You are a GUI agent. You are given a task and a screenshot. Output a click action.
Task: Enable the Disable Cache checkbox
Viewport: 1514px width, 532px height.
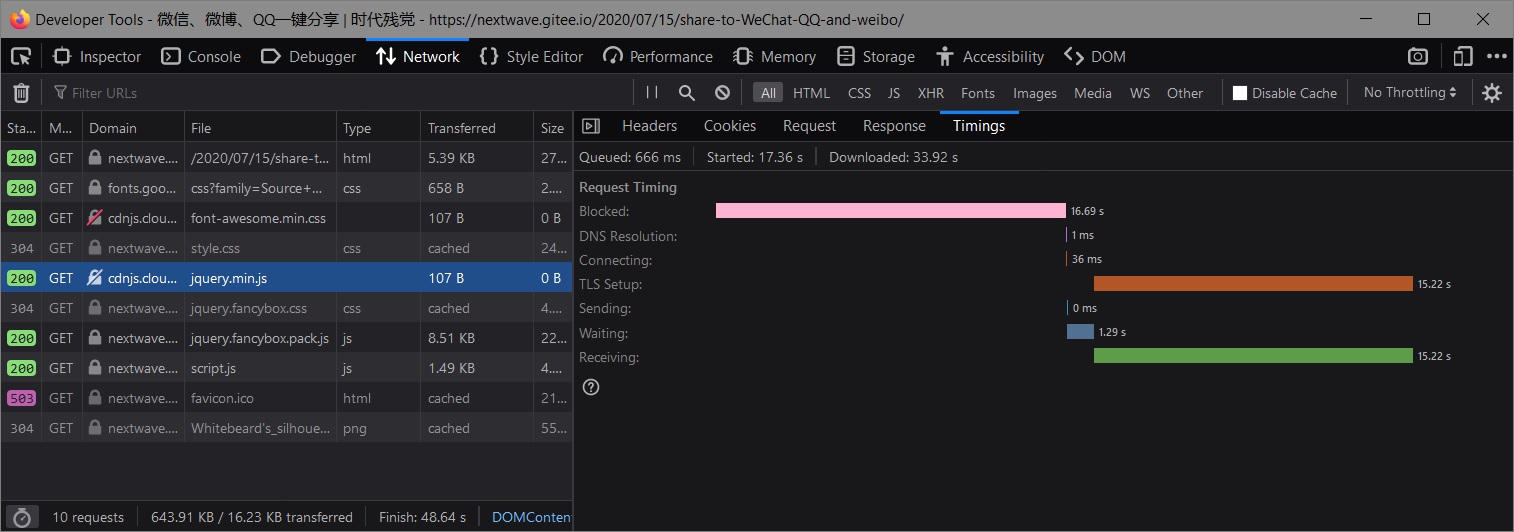tap(1240, 93)
